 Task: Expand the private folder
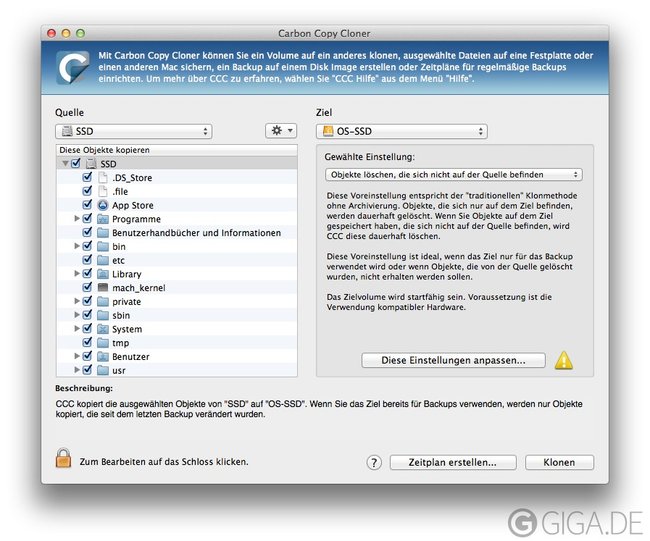77,301
